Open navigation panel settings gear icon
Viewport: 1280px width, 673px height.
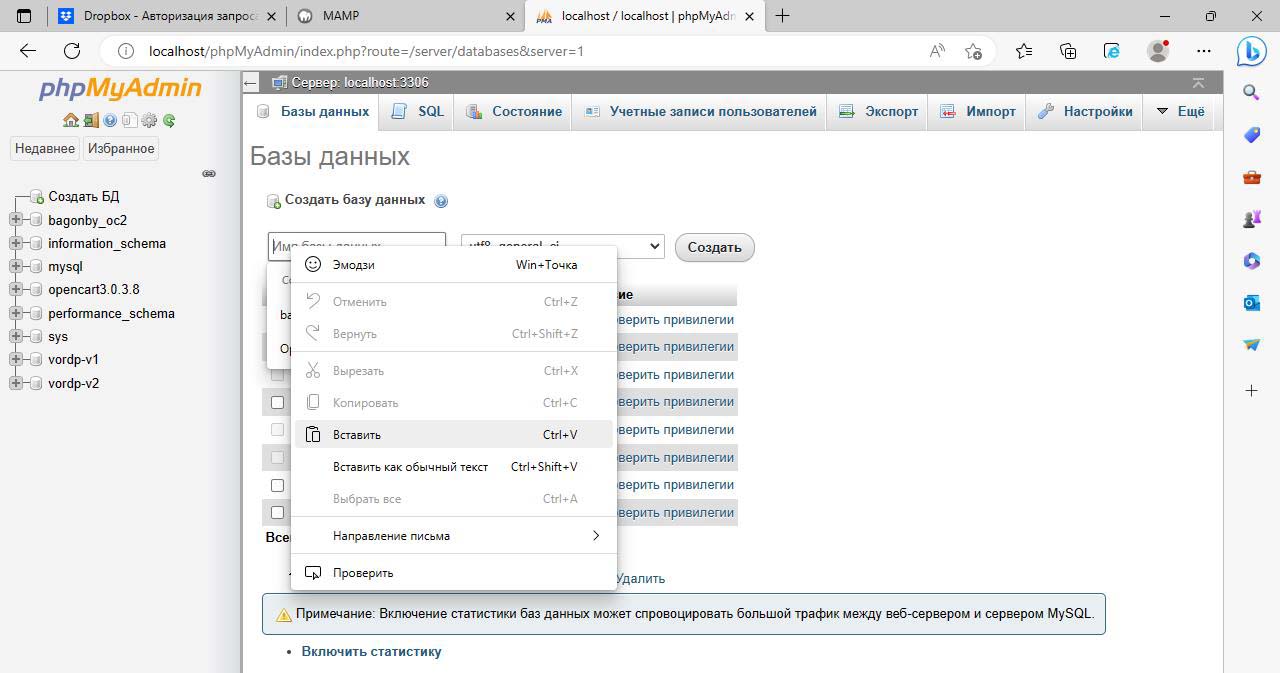[149, 120]
